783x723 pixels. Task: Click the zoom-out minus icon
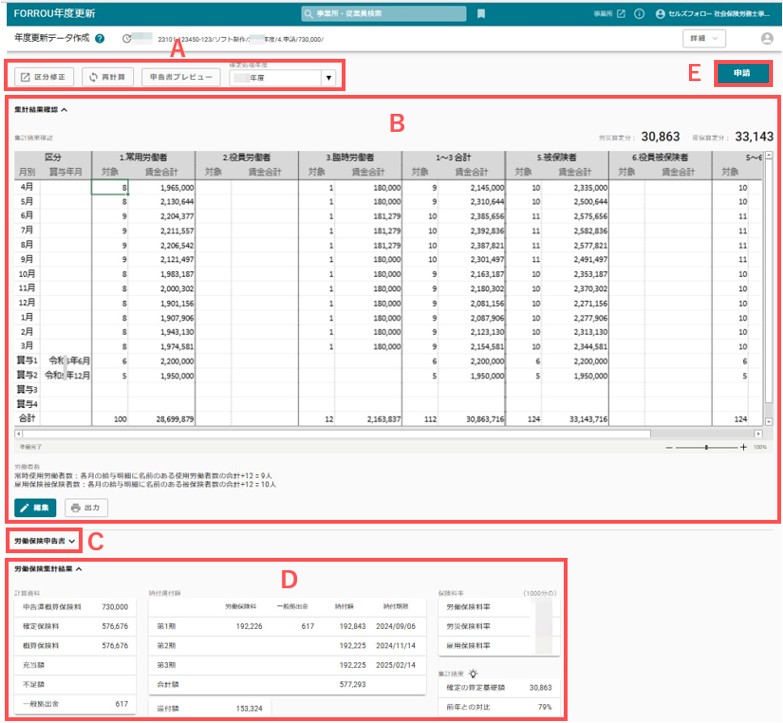coord(669,447)
